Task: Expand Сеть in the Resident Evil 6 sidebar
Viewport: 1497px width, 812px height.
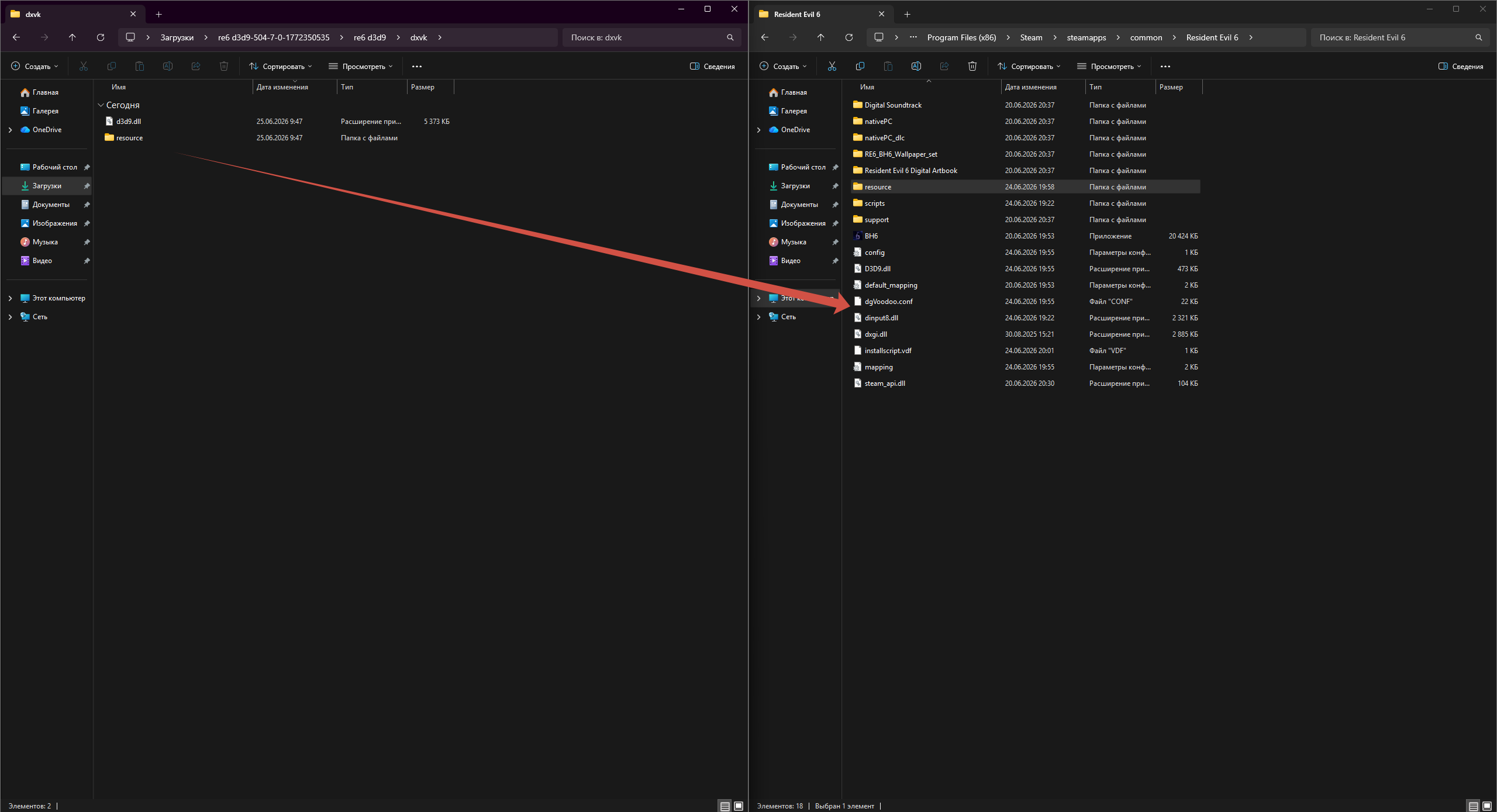Action: coord(758,317)
